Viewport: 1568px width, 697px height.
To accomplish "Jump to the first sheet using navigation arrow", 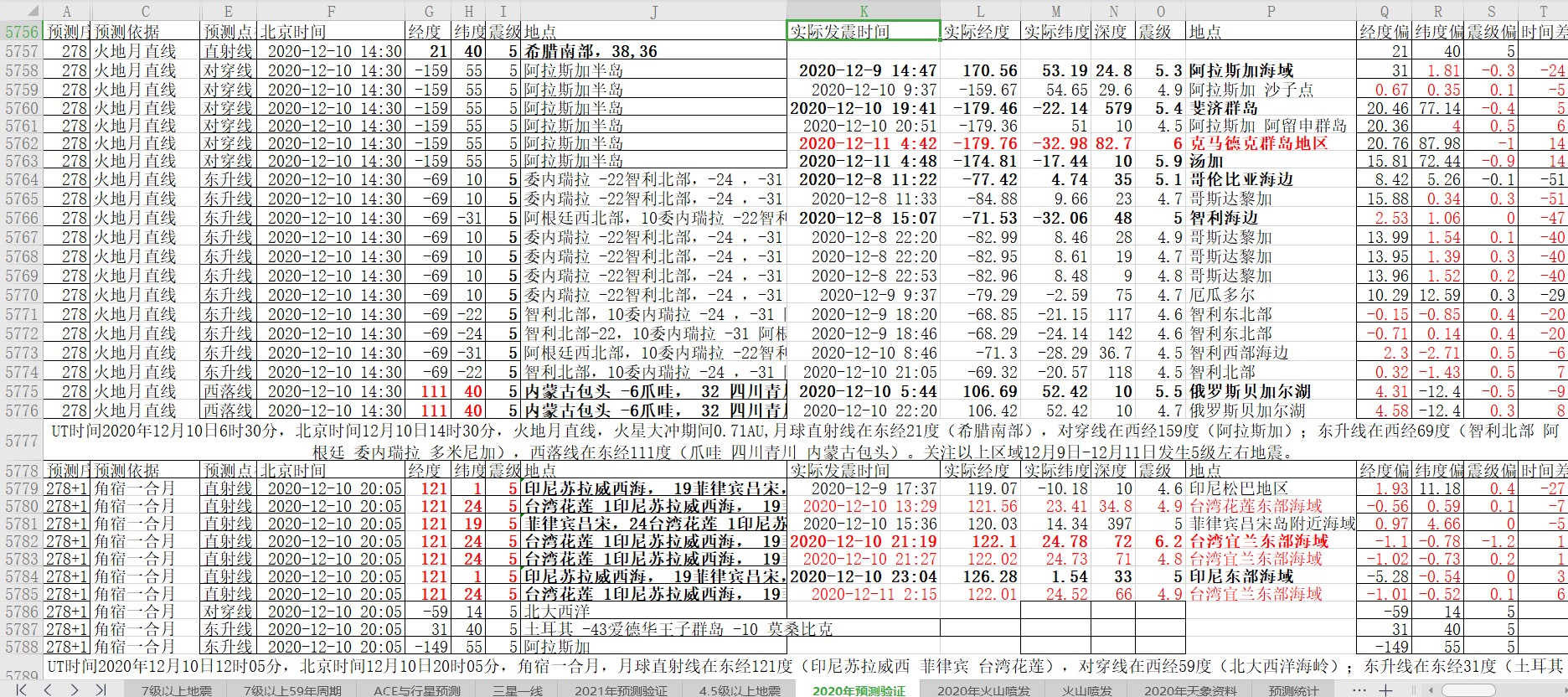I will point(22,689).
